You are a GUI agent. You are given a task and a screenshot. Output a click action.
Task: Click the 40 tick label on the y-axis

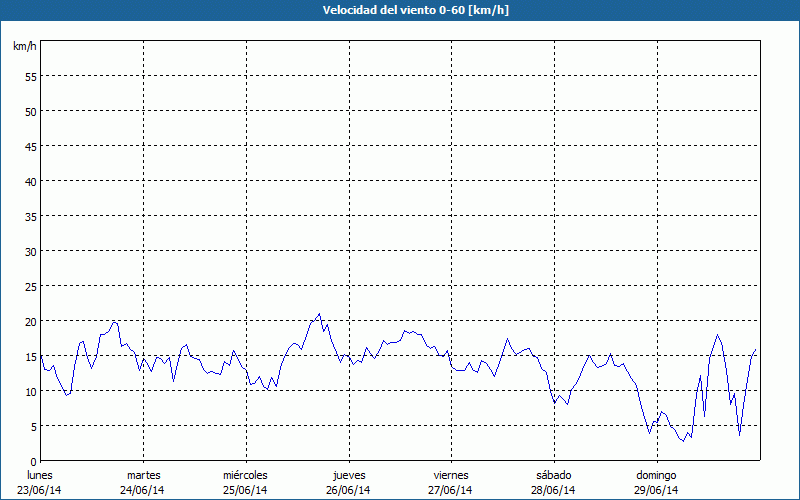[30, 181]
